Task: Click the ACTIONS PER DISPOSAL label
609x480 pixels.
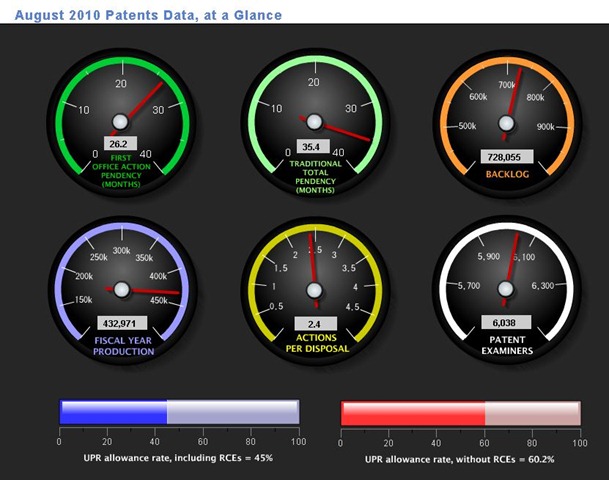Action: [317, 343]
